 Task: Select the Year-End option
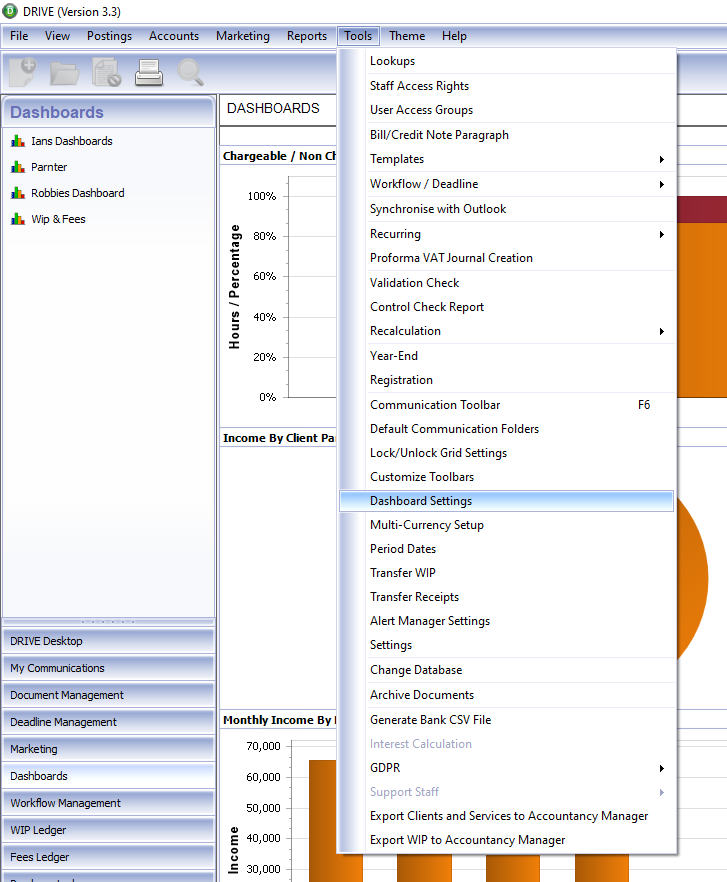click(x=506, y=356)
